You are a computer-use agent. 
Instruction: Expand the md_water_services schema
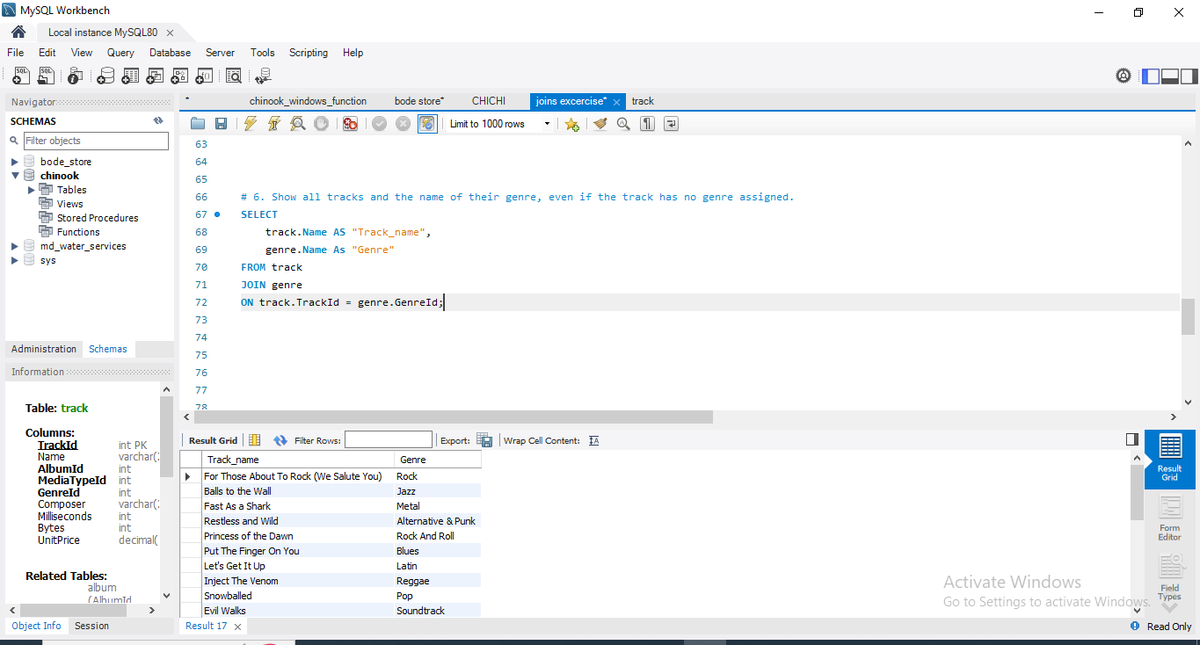tap(14, 246)
